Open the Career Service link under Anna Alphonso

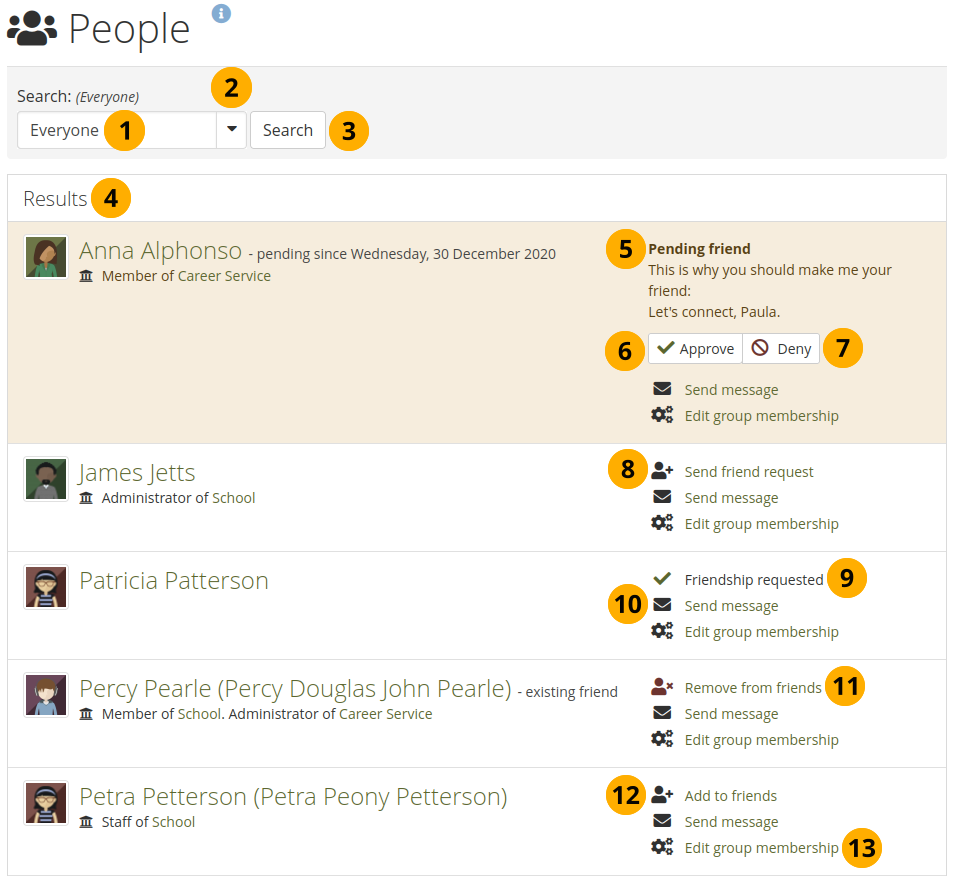click(224, 276)
